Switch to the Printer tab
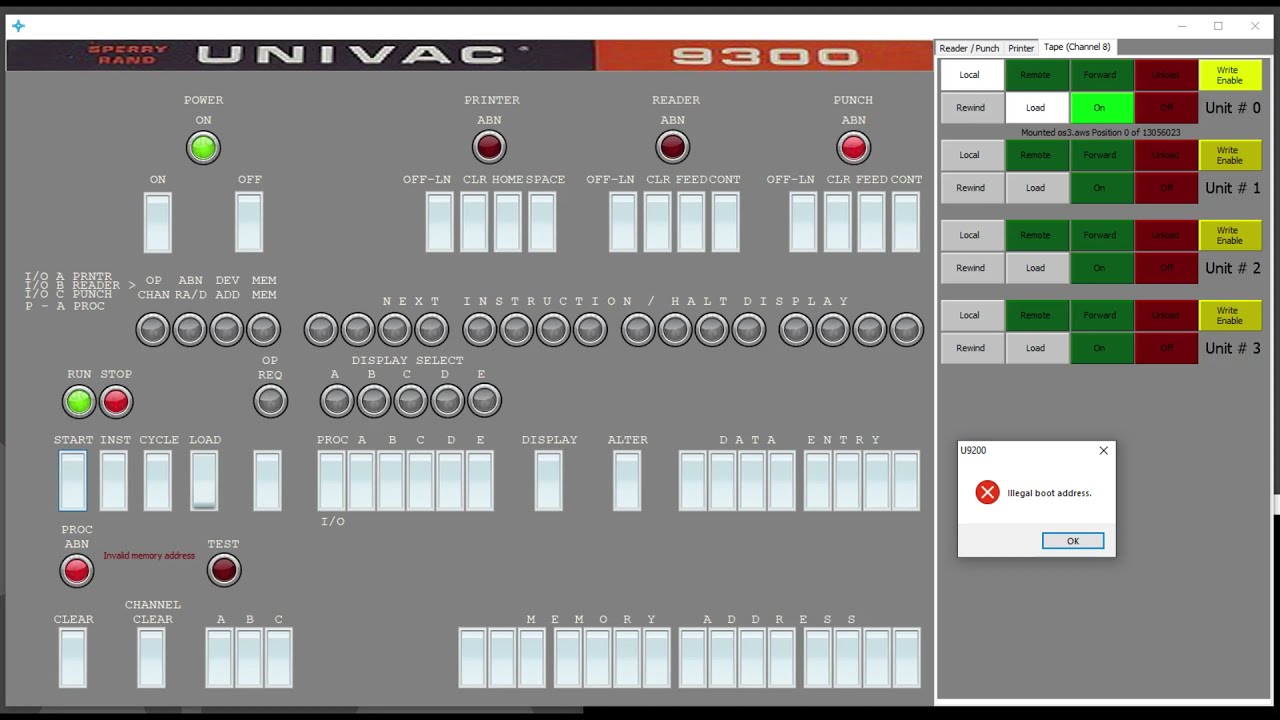The height and width of the screenshot is (720, 1280). pyautogui.click(x=1021, y=48)
